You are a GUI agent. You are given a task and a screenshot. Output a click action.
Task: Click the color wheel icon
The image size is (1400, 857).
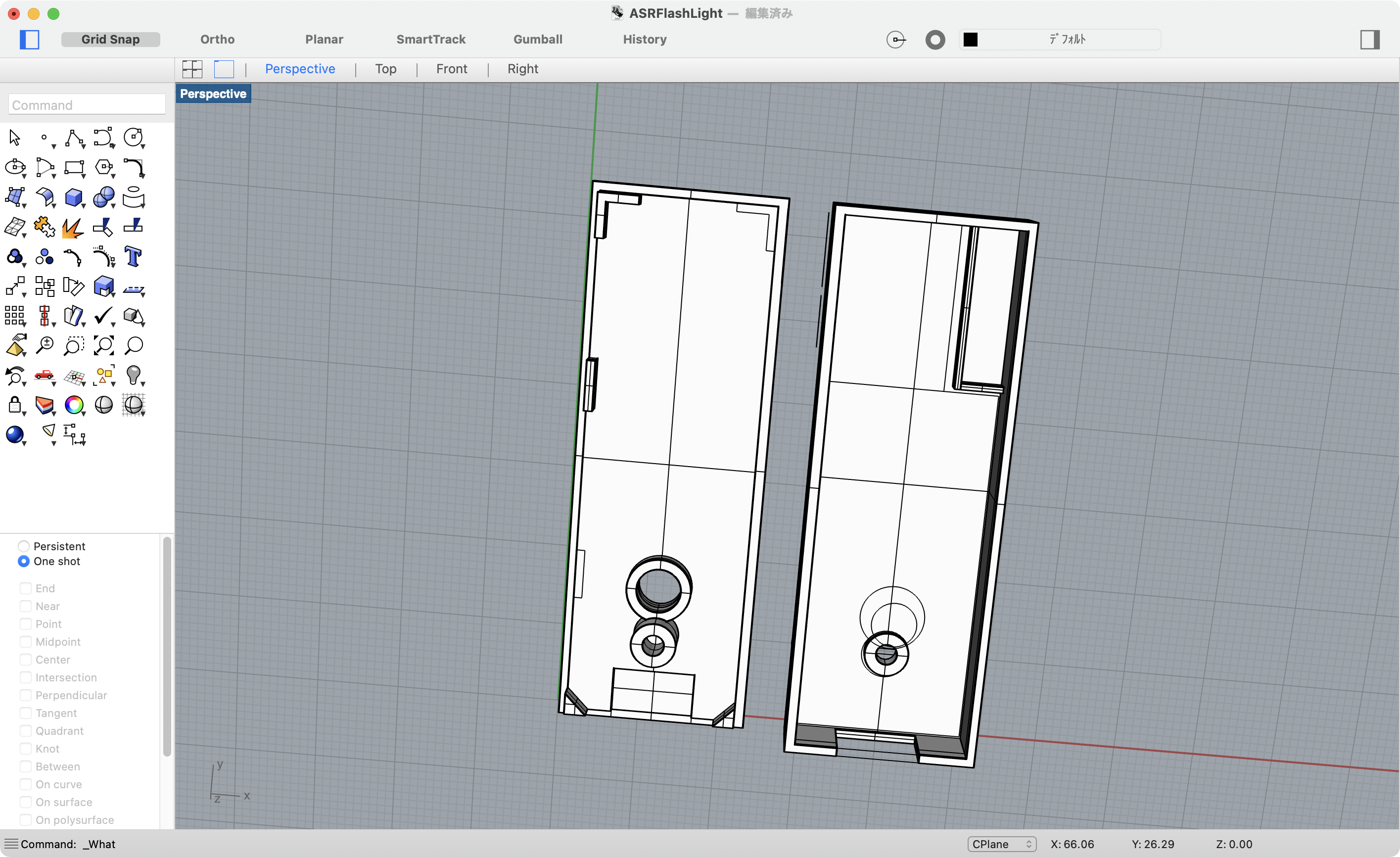coord(74,405)
